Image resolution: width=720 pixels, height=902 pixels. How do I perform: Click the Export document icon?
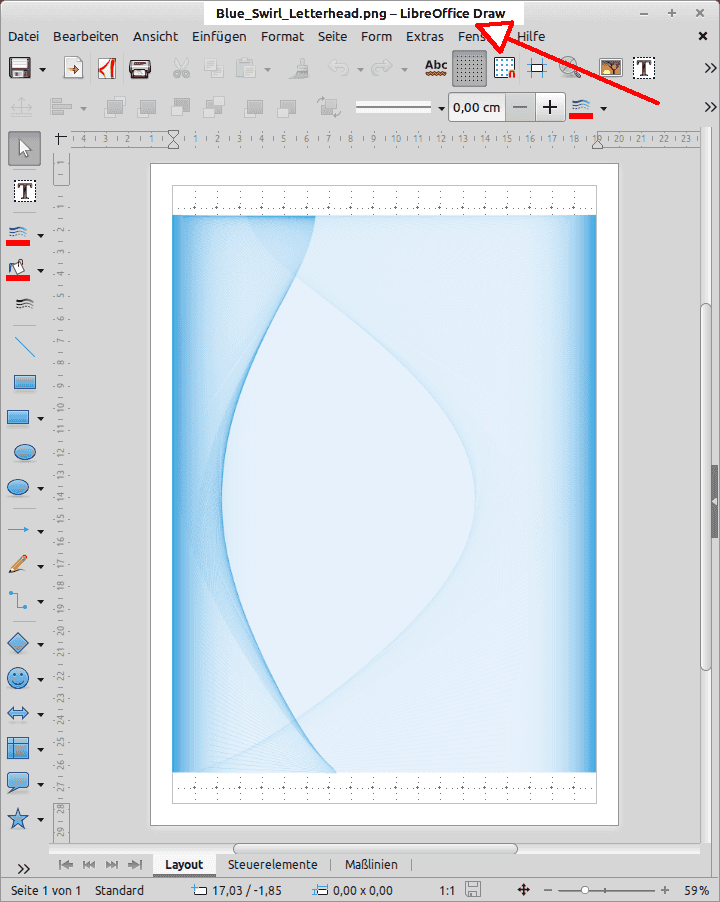(73, 68)
